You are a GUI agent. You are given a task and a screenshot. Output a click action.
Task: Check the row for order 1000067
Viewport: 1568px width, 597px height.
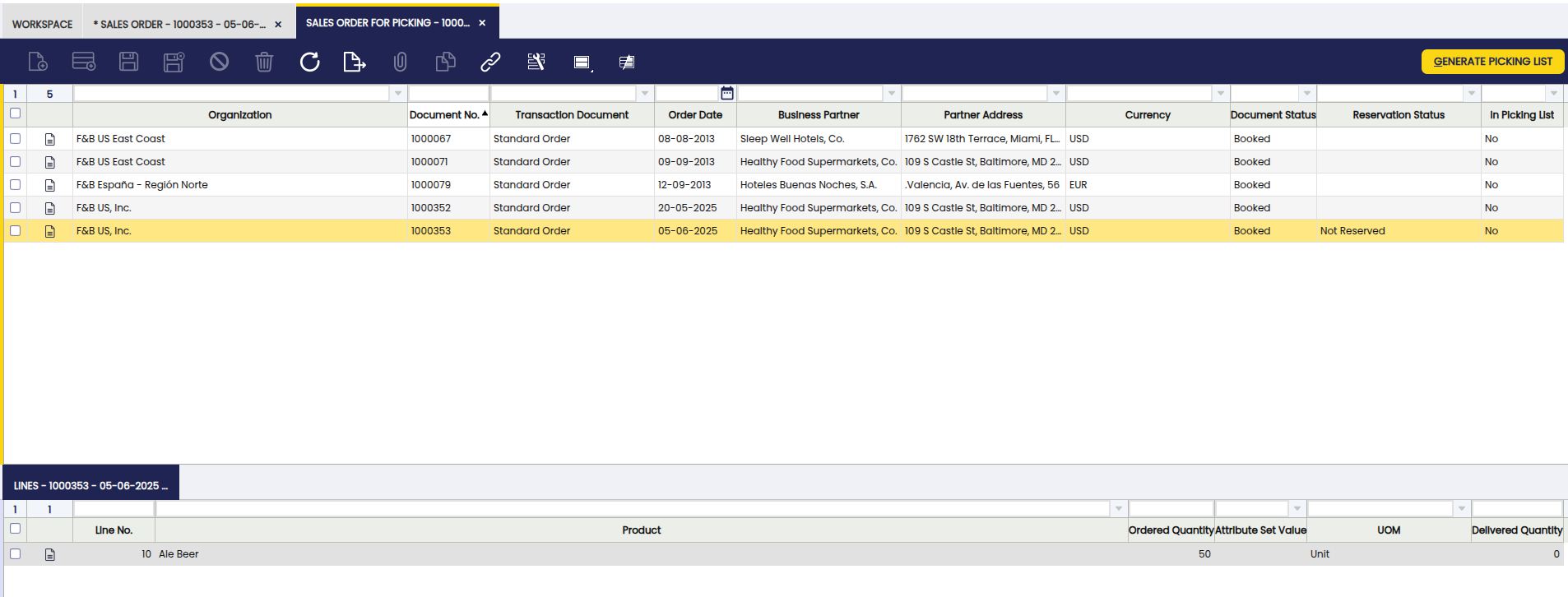pos(15,138)
